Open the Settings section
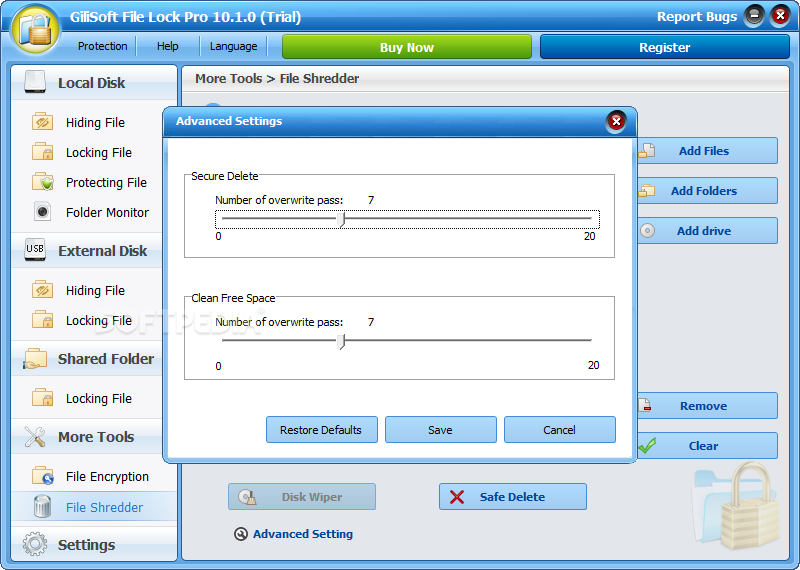 pos(94,544)
